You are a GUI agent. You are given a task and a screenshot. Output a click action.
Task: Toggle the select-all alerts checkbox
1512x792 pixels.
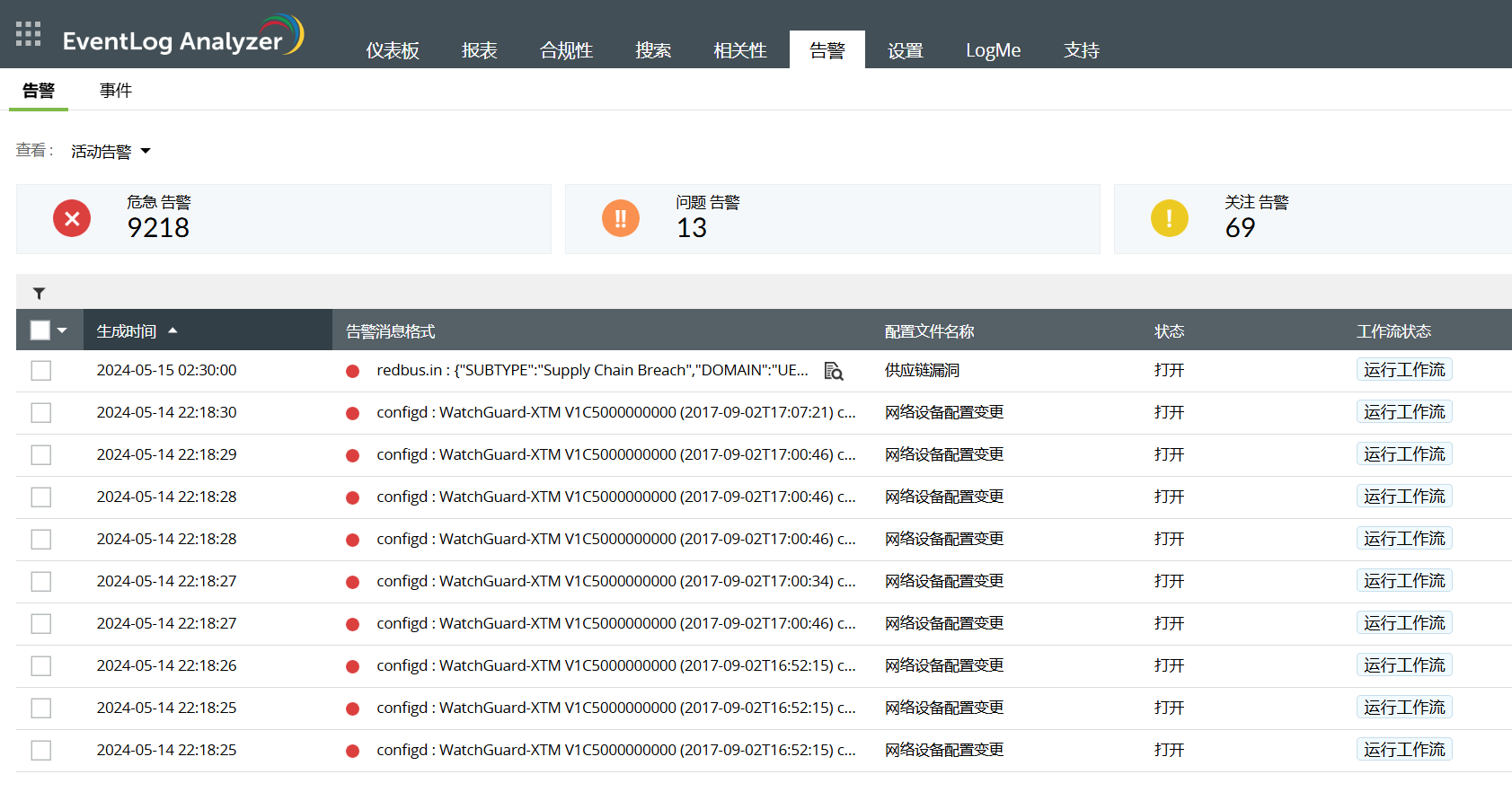pos(40,330)
